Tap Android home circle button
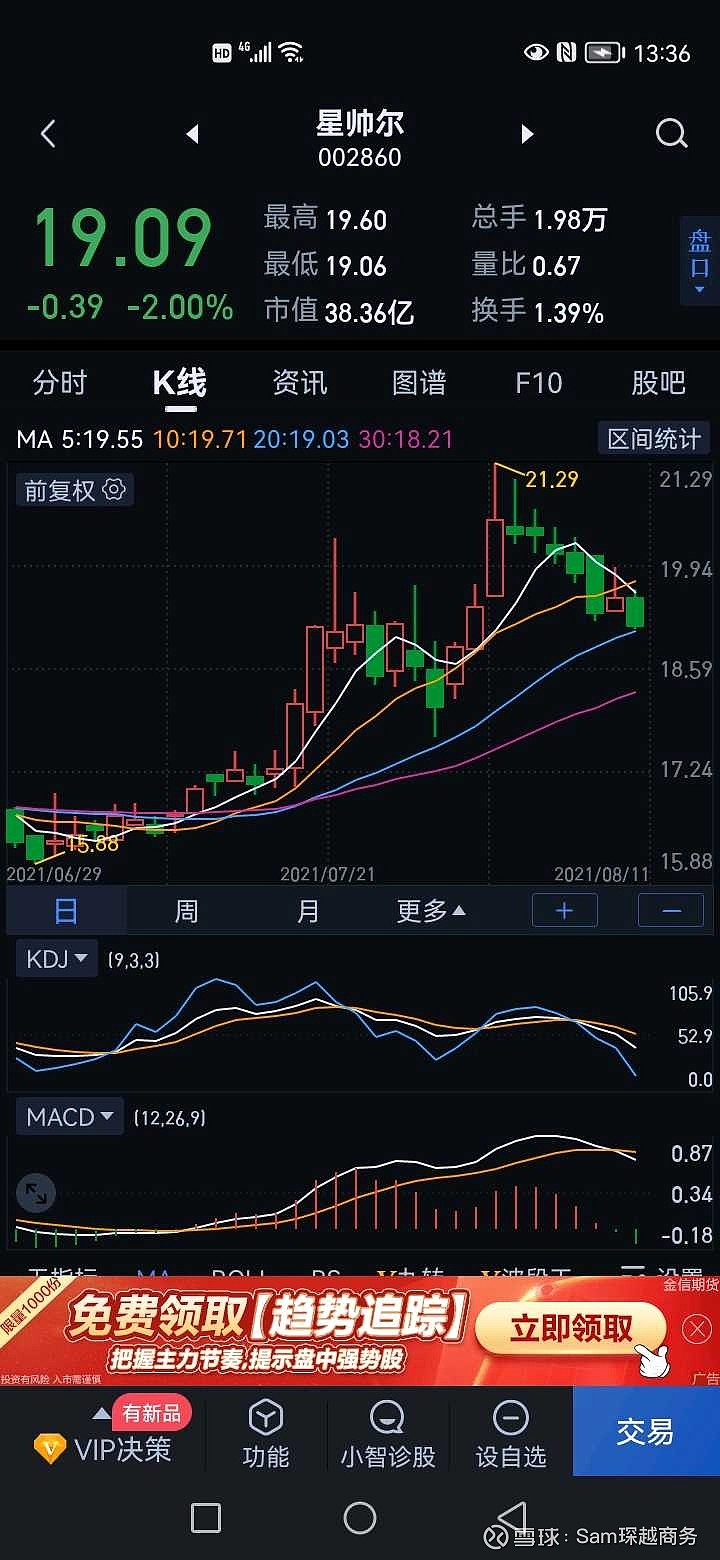This screenshot has width=720, height=1560. click(x=360, y=1517)
